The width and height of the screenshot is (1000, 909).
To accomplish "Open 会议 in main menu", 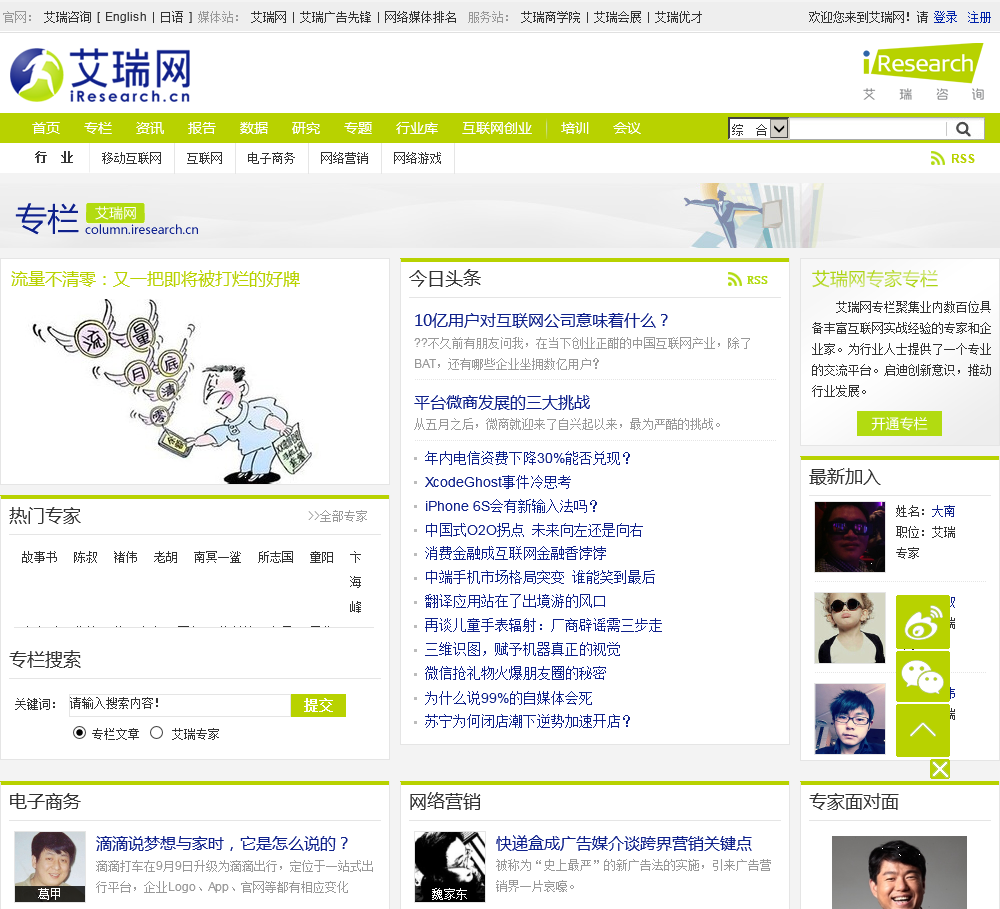I will 627,128.
